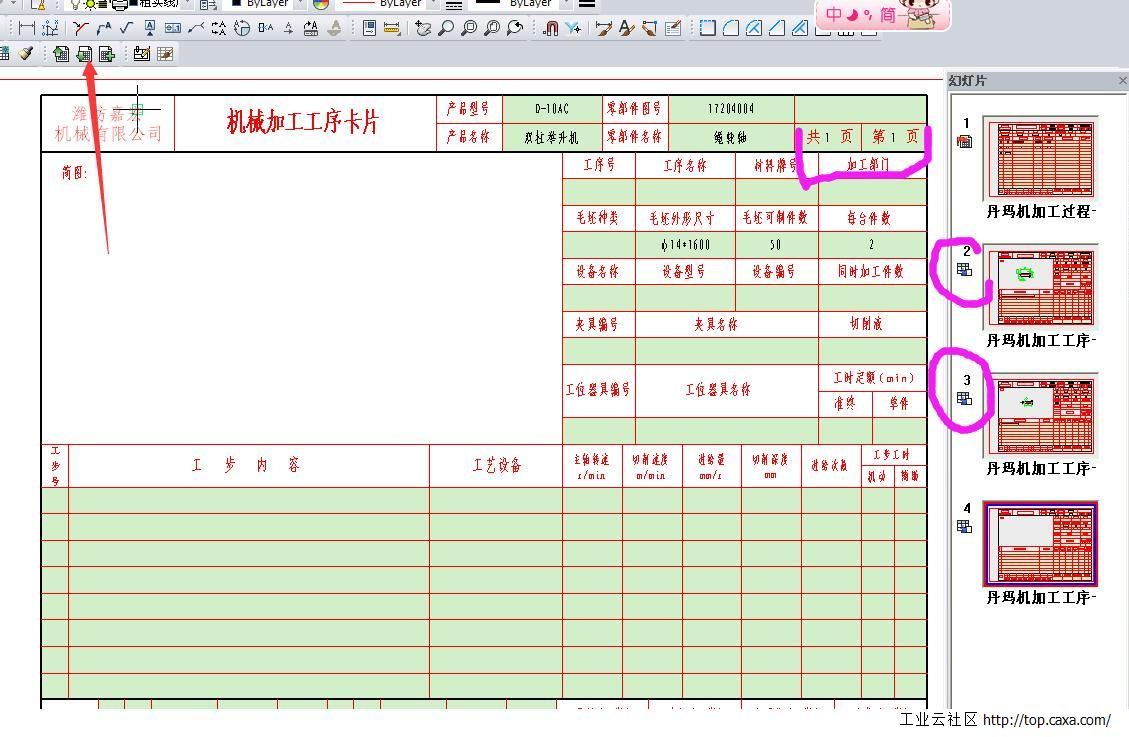The image size is (1129, 737).
Task: Click the pan hand tool
Action: point(423,28)
